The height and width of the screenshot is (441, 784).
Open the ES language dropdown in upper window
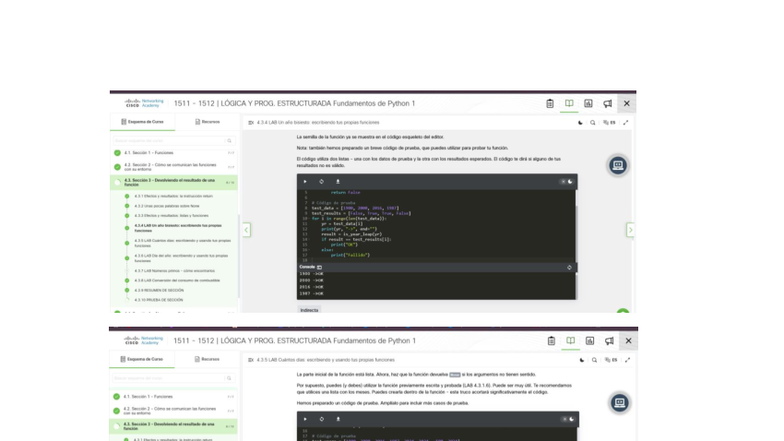(608, 123)
